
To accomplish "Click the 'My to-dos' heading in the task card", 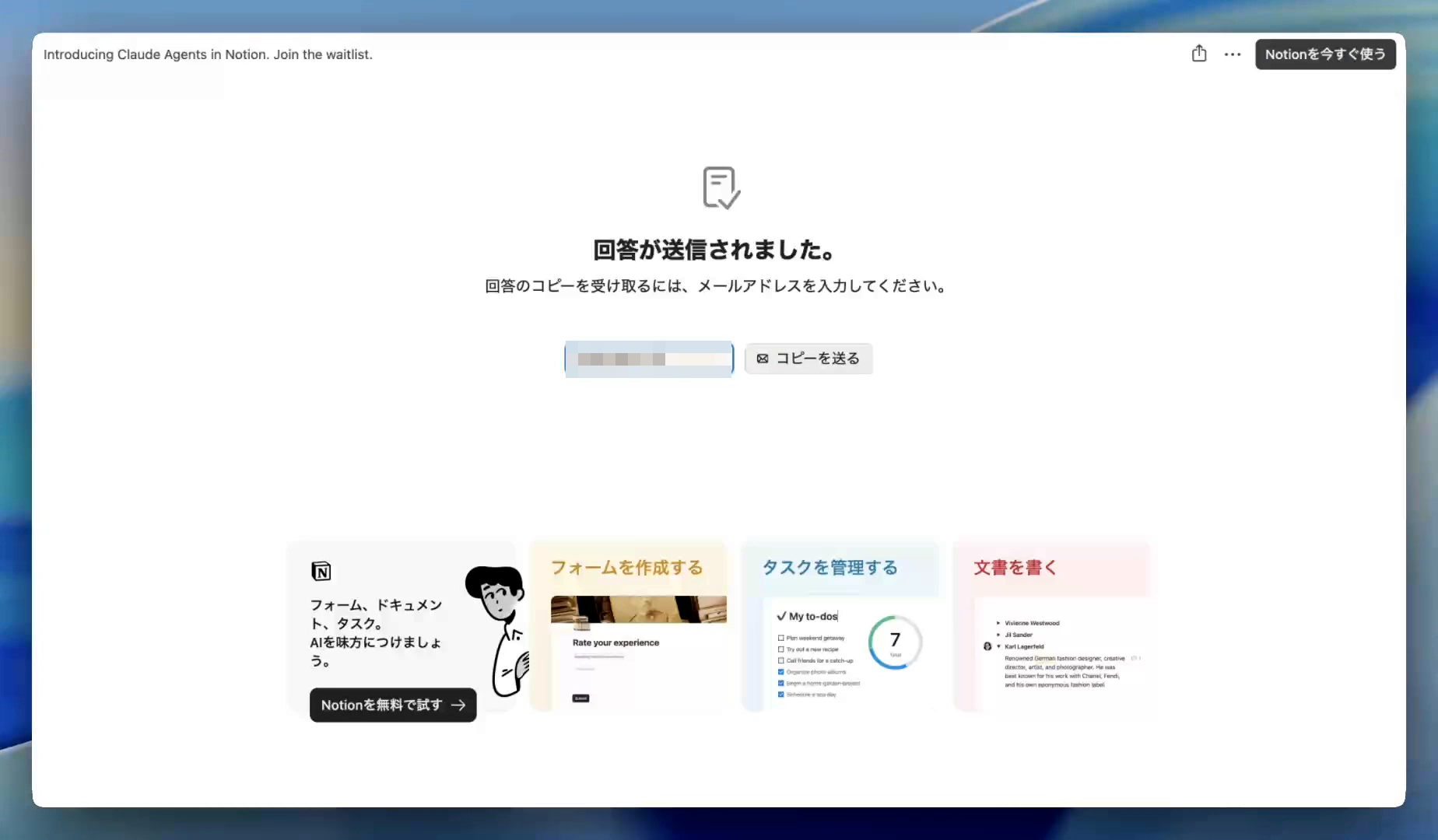I will (807, 616).
